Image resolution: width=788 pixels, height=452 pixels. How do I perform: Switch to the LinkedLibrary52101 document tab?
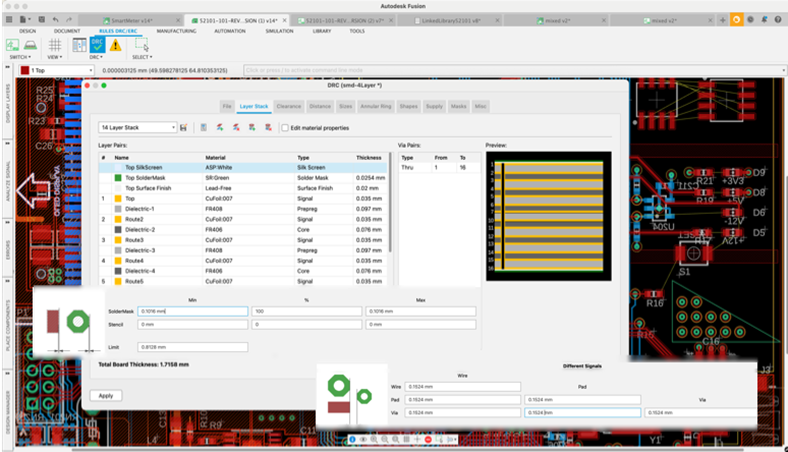[x=451, y=21]
